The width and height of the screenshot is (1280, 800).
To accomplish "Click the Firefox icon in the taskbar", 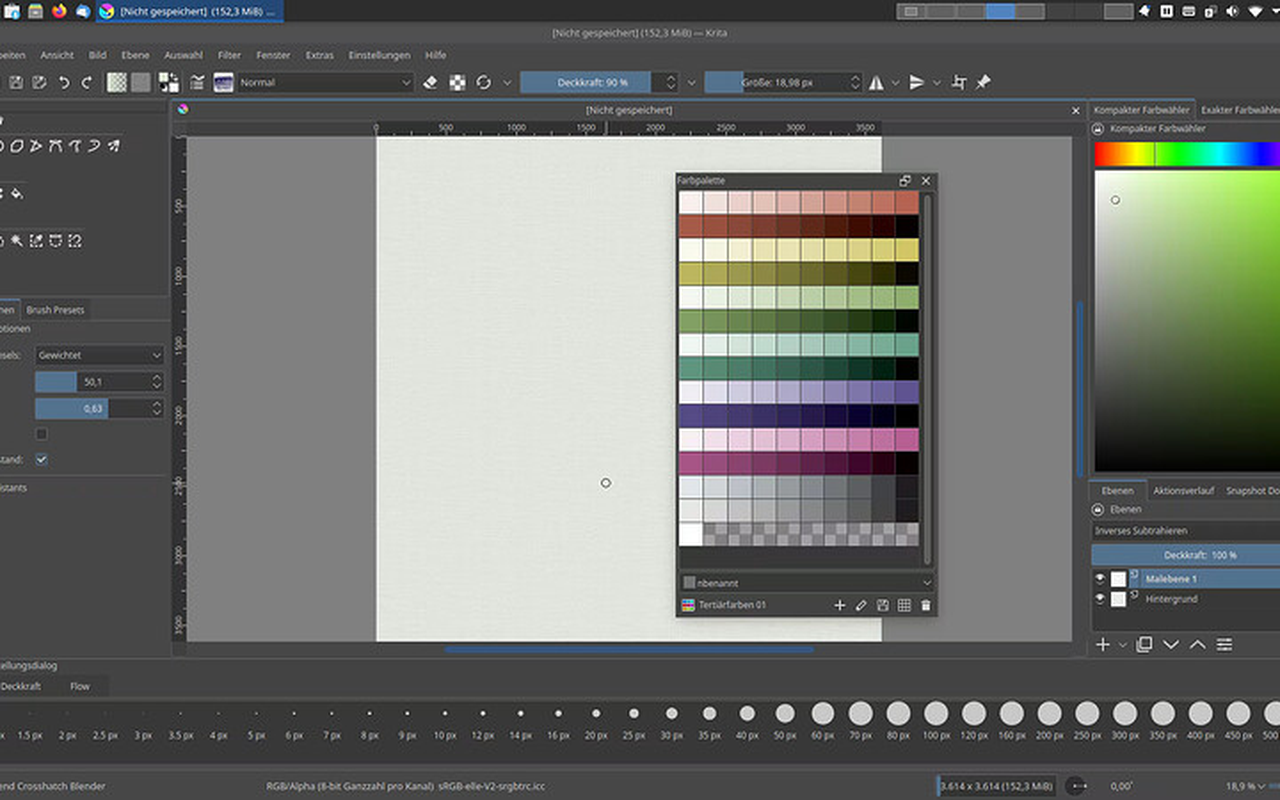I will click(x=59, y=11).
